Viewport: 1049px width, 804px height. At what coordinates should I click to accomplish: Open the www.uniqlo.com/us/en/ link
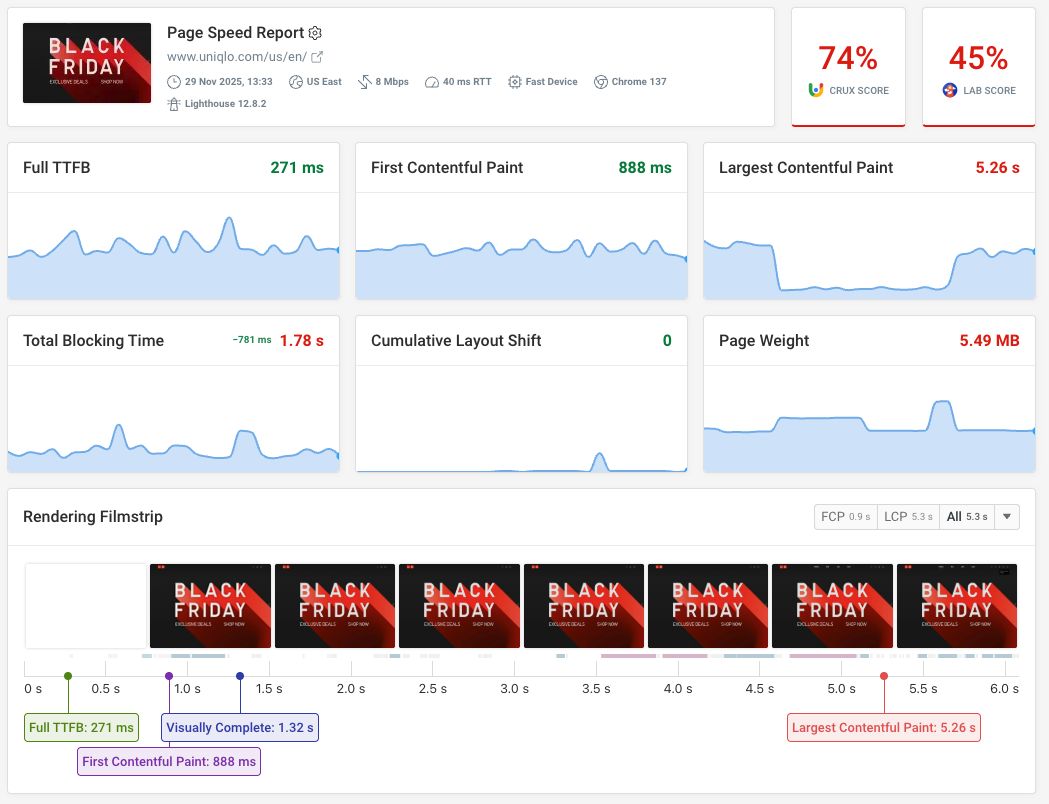coord(237,57)
